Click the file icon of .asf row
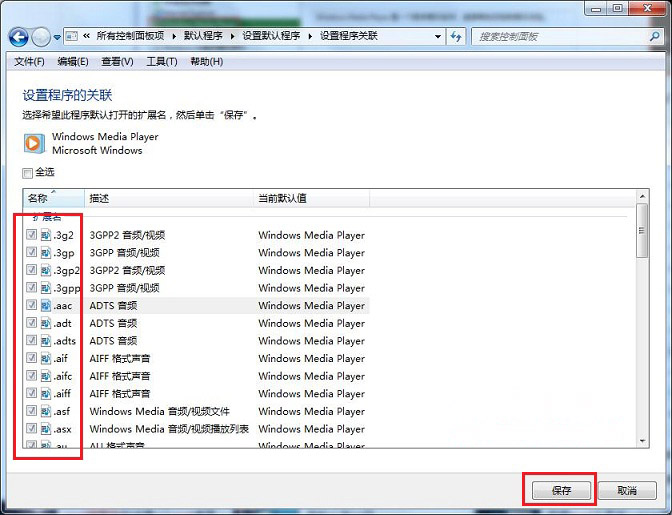This screenshot has width=672, height=515. click(45, 411)
